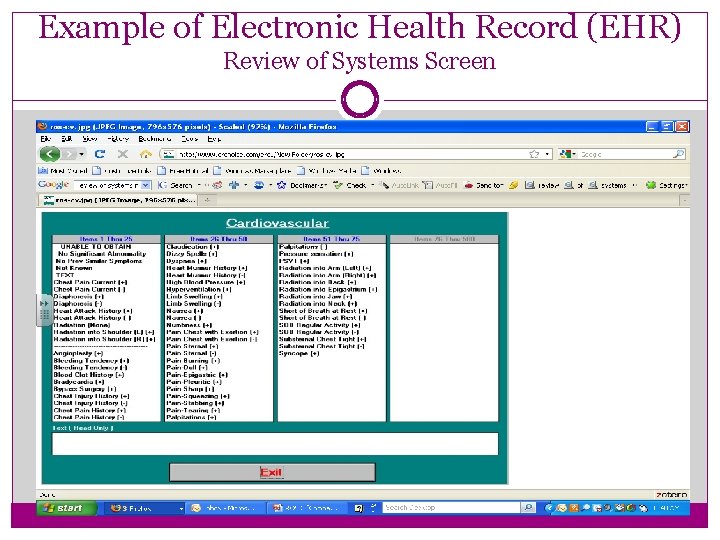720x540 pixels.
Task: Reload the page with the blue refresh icon
Action: [x=100, y=154]
